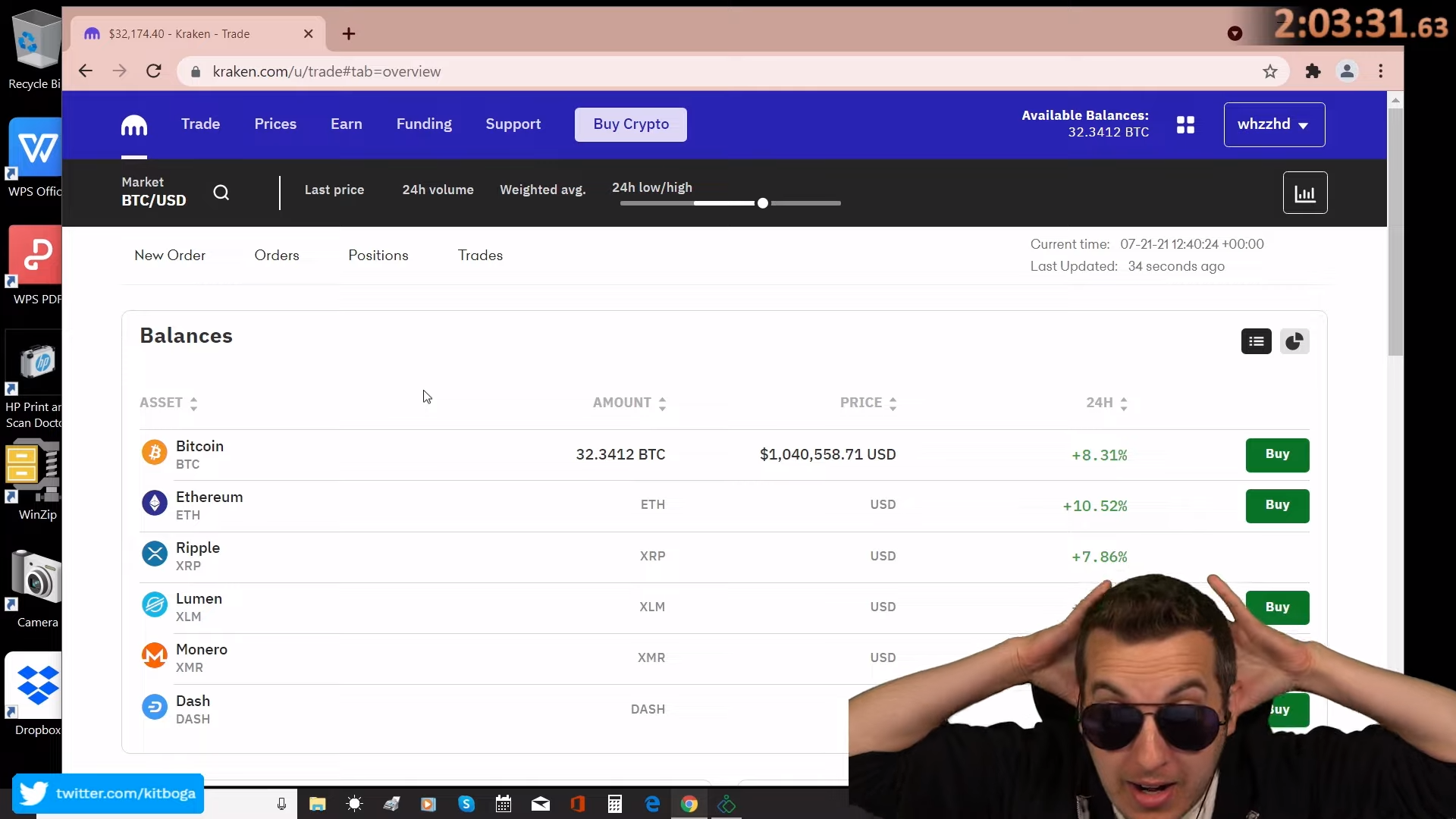Sort balances by the ASSET column
The image size is (1456, 819).
[168, 403]
